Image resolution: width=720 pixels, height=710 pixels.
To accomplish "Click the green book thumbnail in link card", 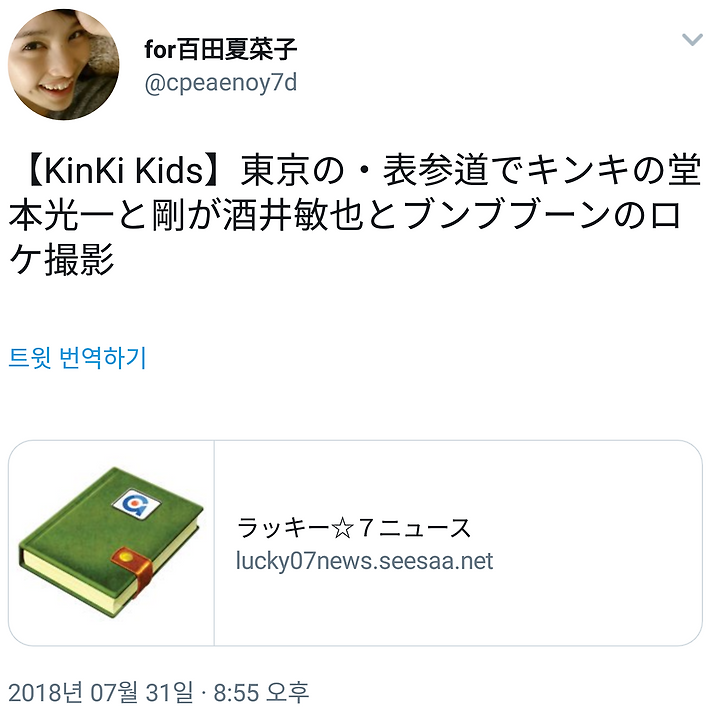I will pyautogui.click(x=111, y=542).
